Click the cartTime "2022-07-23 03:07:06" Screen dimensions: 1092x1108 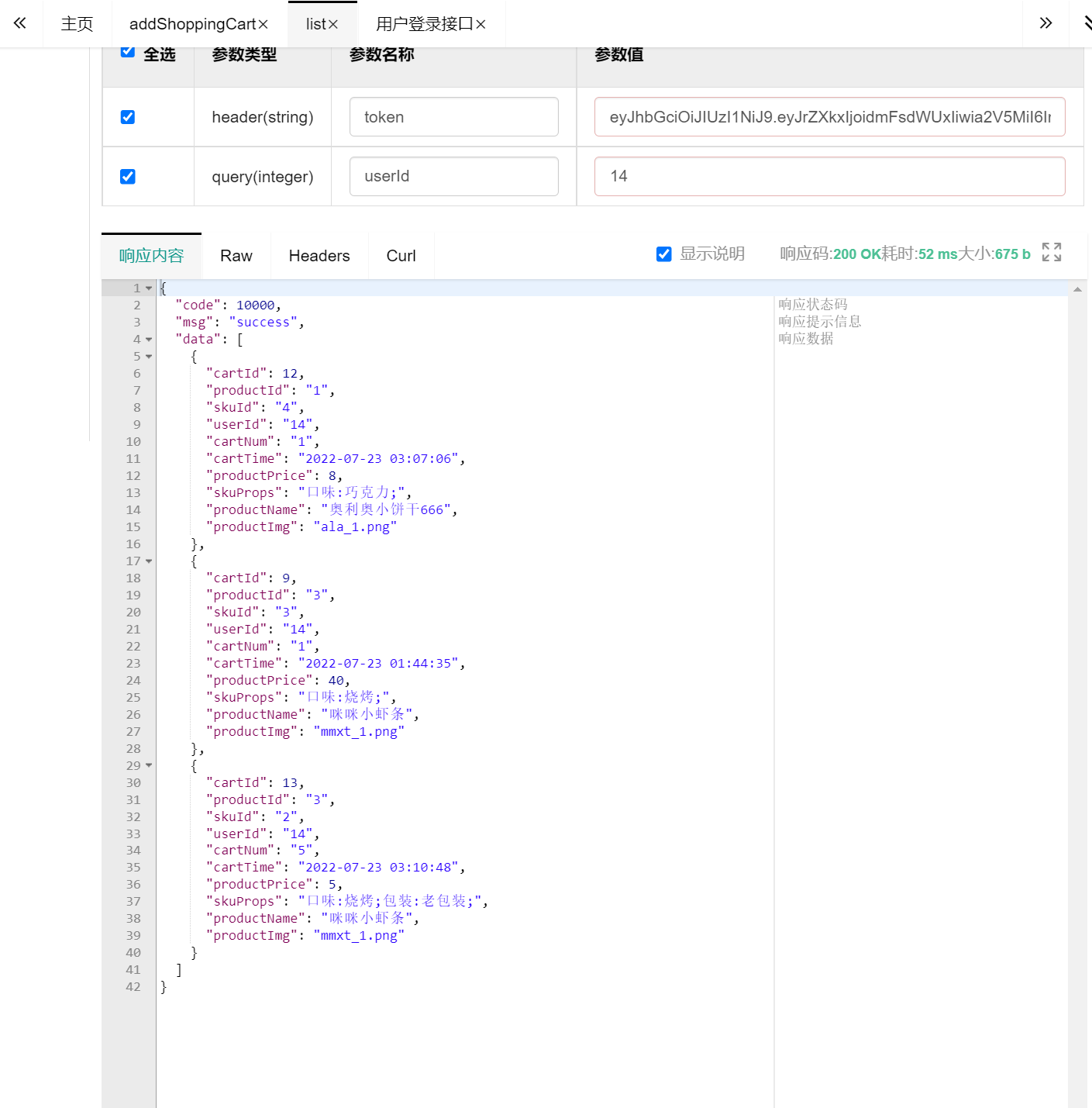tap(378, 459)
